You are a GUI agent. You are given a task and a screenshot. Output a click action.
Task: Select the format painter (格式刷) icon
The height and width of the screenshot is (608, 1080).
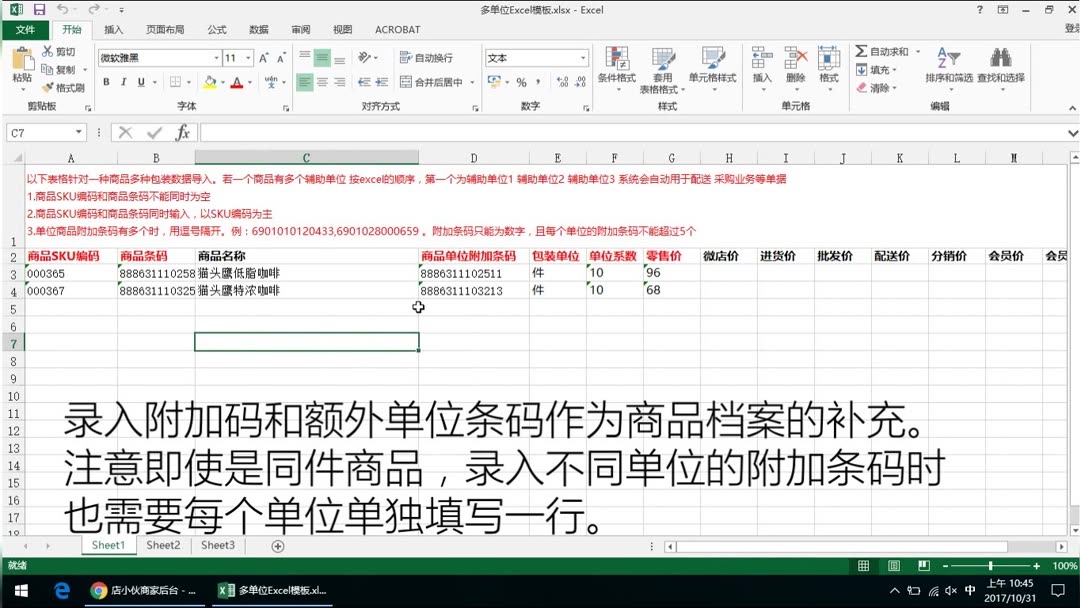(x=48, y=87)
